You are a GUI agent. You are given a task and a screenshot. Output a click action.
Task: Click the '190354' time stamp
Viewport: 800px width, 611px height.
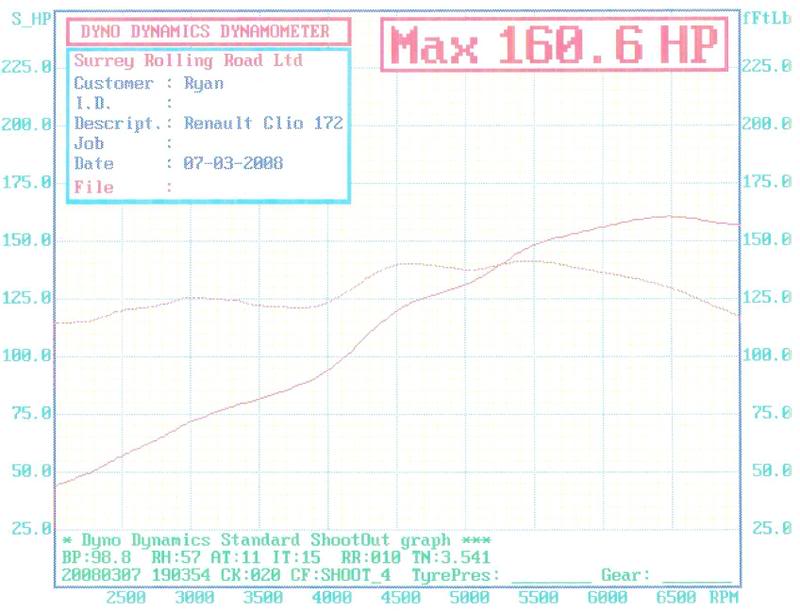pos(181,575)
